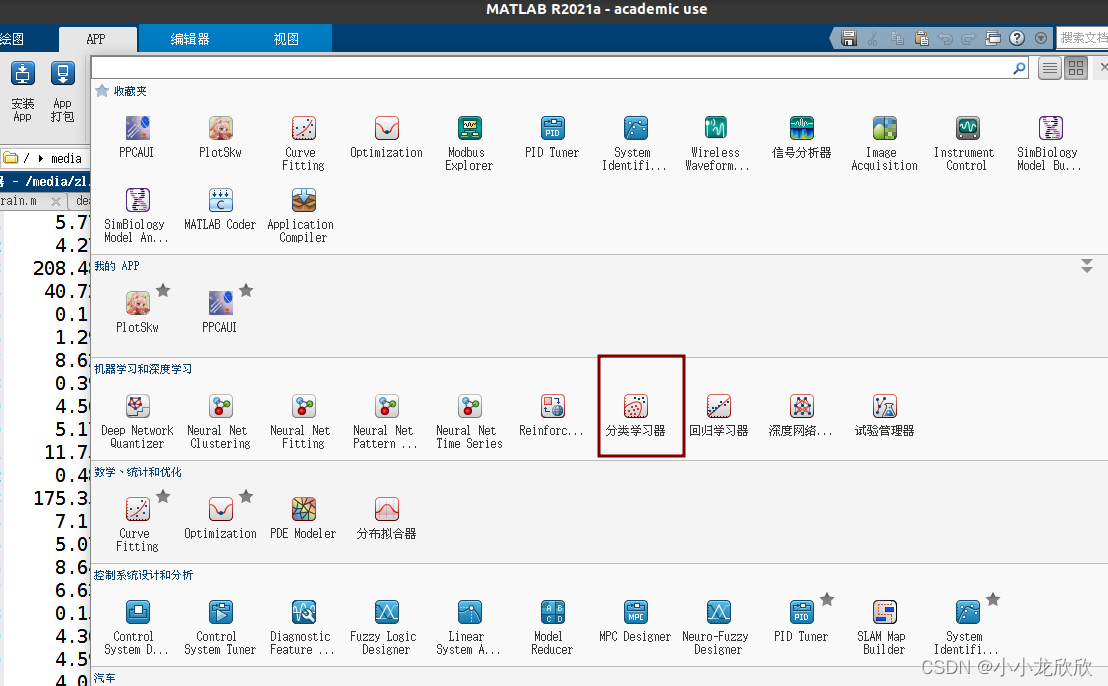Open Help with the question mark icon
This screenshot has width=1108, height=686.
tap(1017, 38)
